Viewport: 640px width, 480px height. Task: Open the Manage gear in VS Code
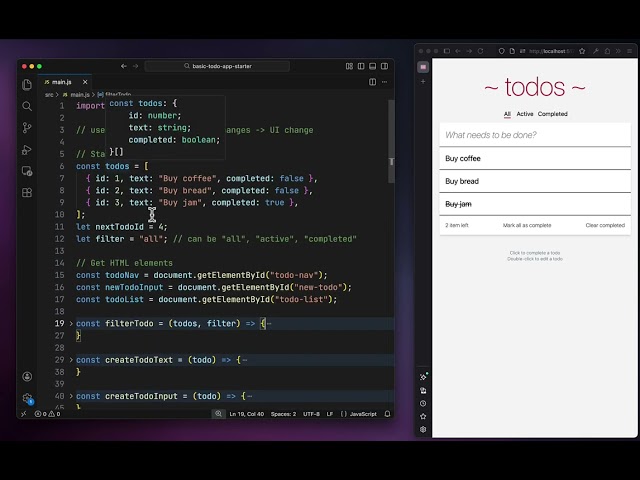(27, 398)
